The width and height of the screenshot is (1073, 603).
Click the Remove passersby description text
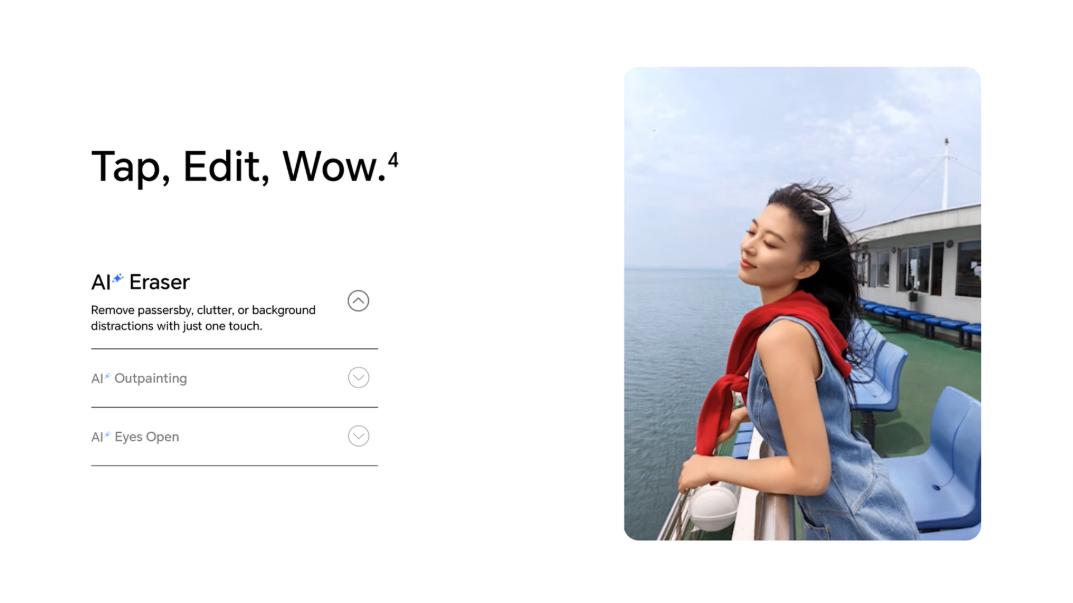pyautogui.click(x=203, y=318)
